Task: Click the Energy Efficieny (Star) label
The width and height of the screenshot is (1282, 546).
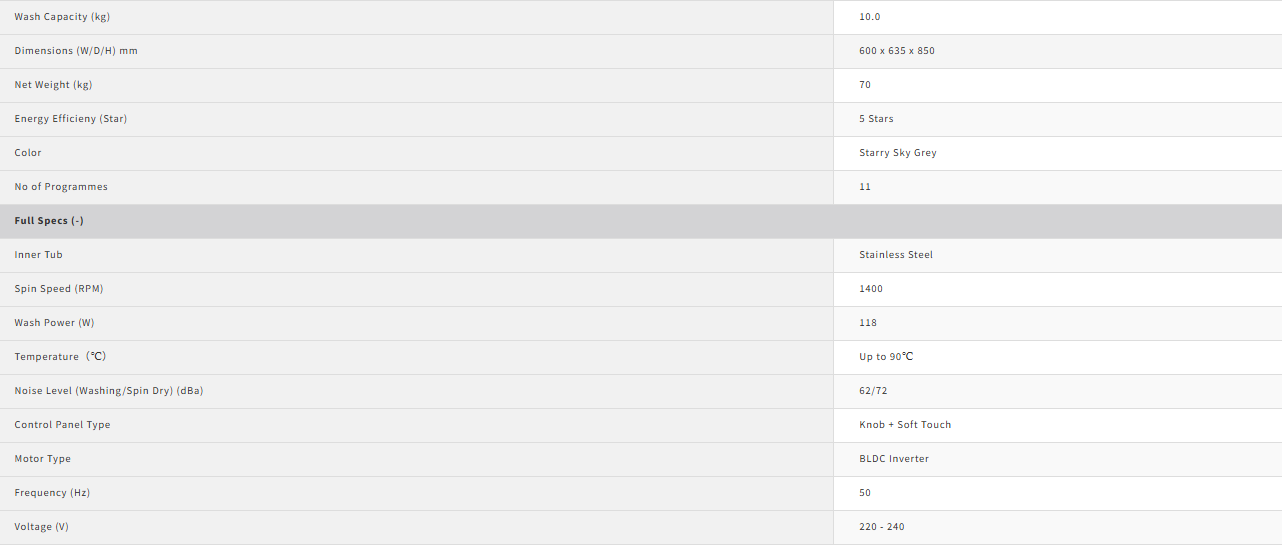Action: coord(71,119)
